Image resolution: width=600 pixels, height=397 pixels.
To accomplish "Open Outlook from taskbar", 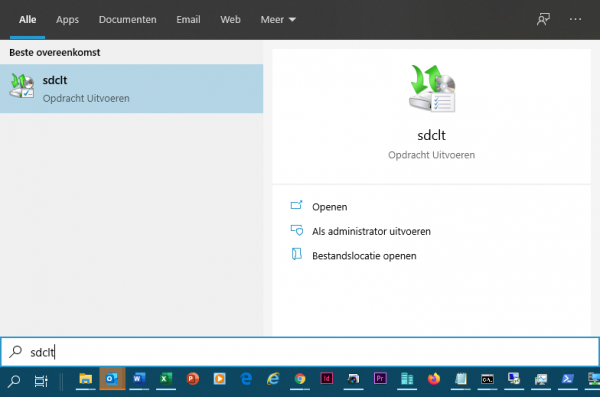I will [112, 379].
